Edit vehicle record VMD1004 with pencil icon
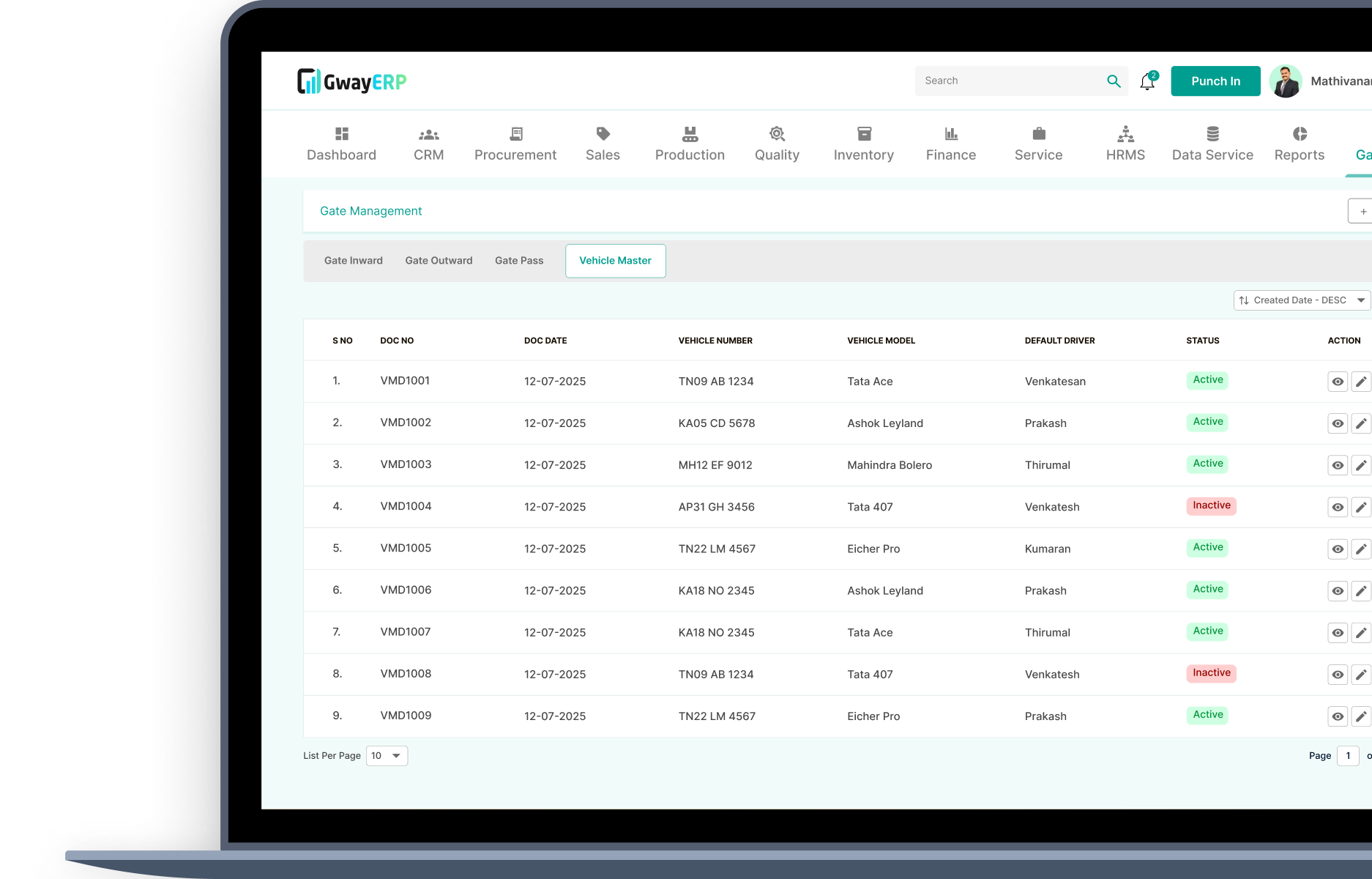 (1360, 507)
